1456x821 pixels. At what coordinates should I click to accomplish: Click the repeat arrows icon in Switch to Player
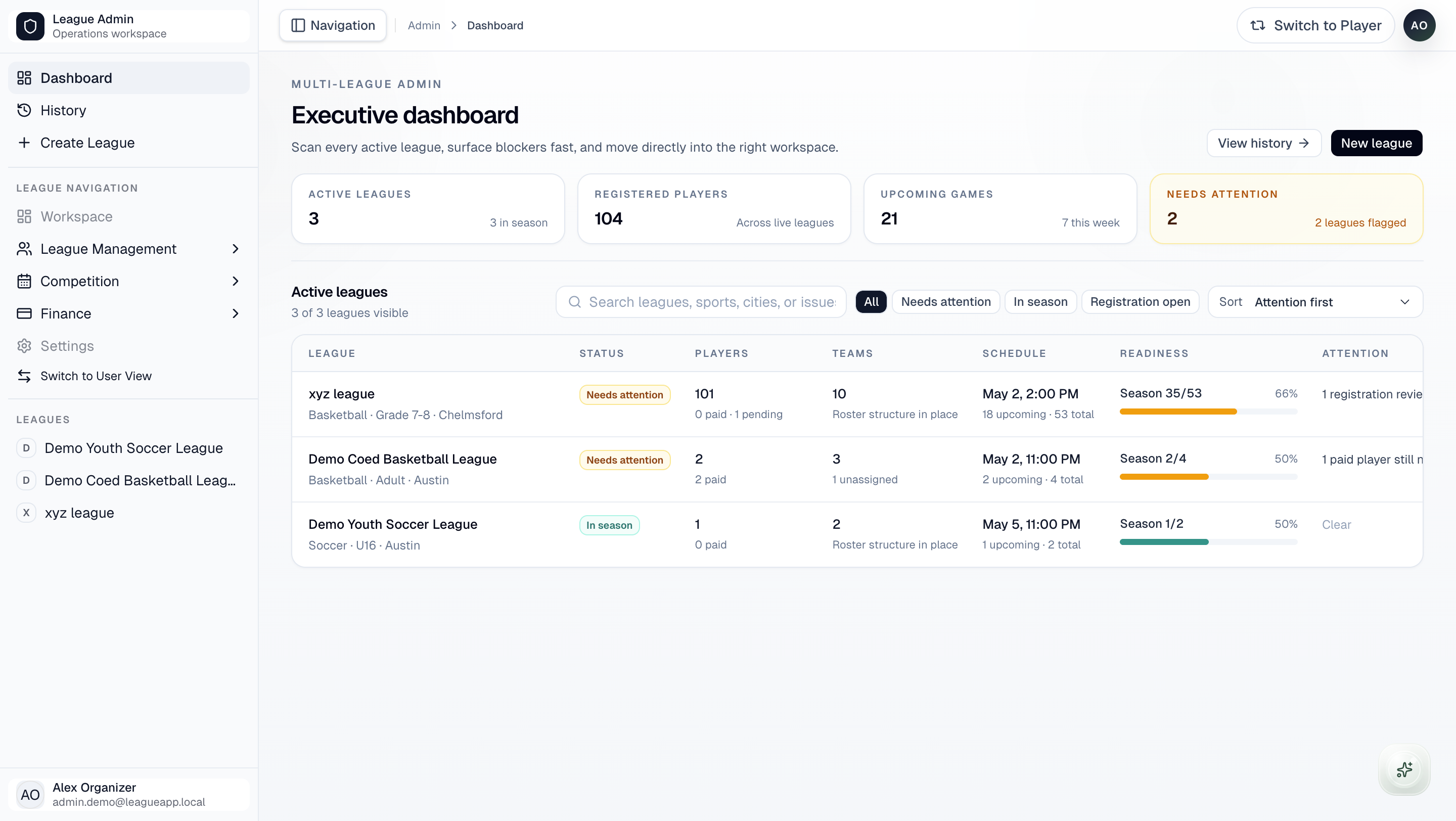point(1258,25)
